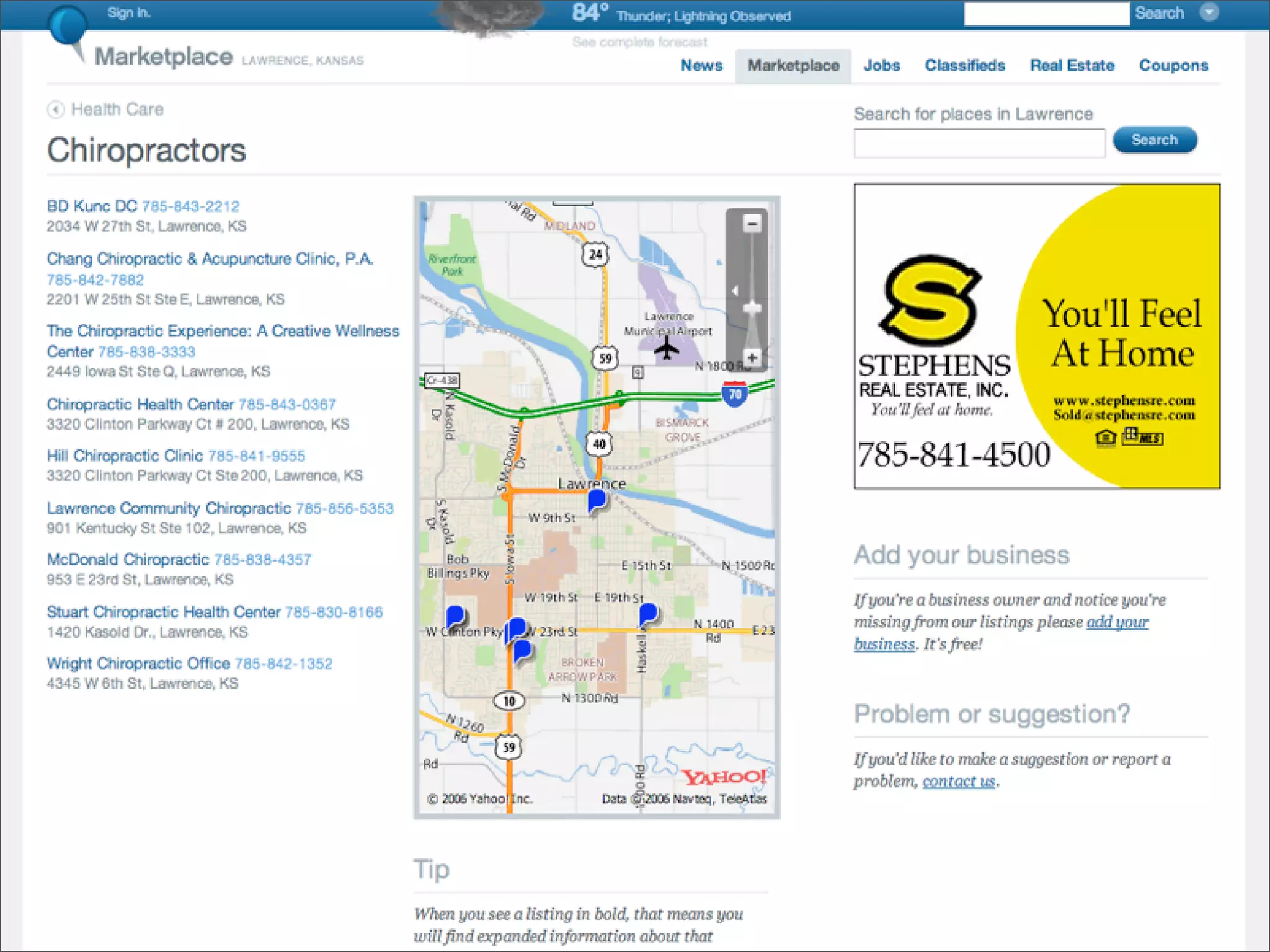The width and height of the screenshot is (1270, 952).
Task: Click the Sign in link
Action: coord(128,13)
